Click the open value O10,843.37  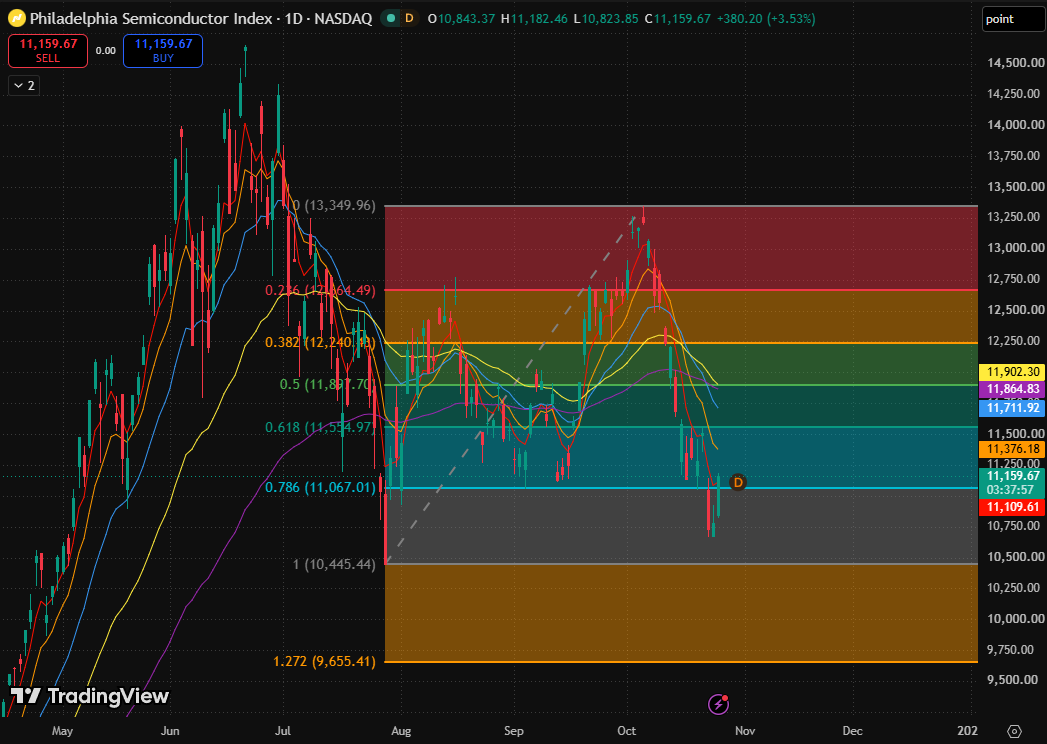point(461,19)
